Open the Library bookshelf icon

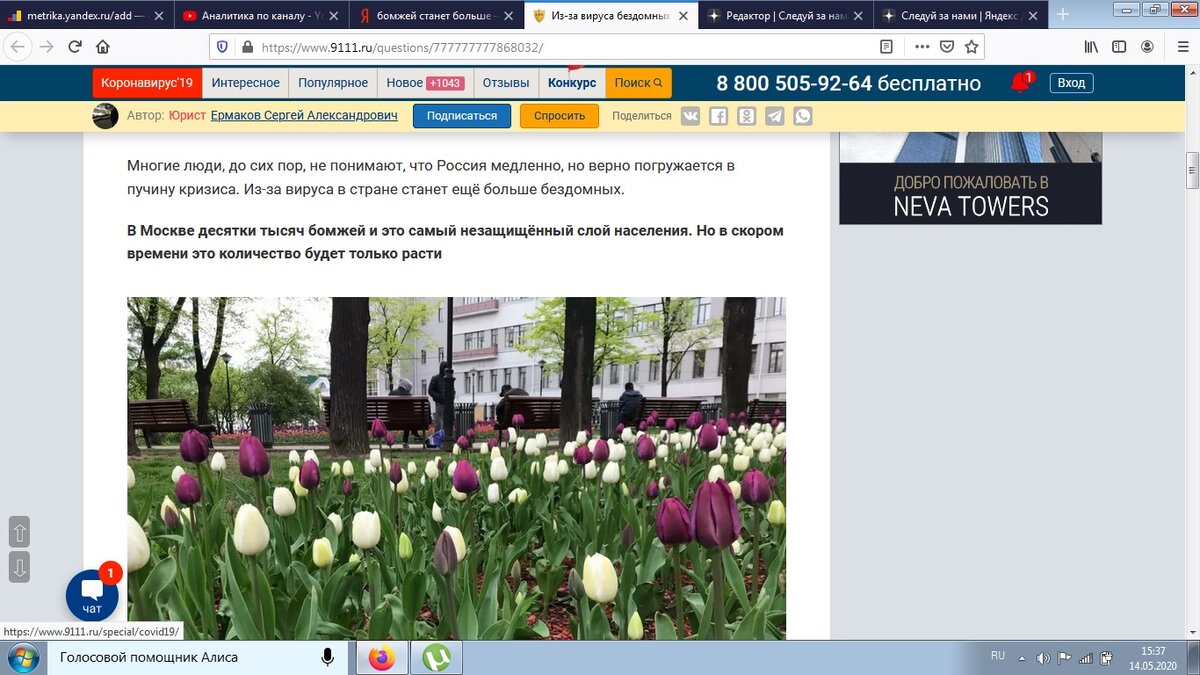click(1093, 47)
